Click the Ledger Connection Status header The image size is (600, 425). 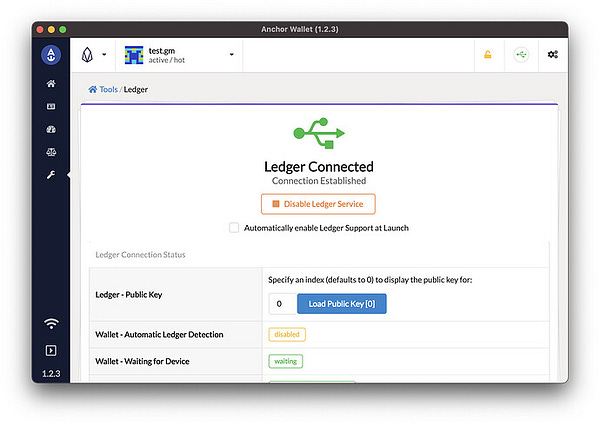tap(140, 254)
